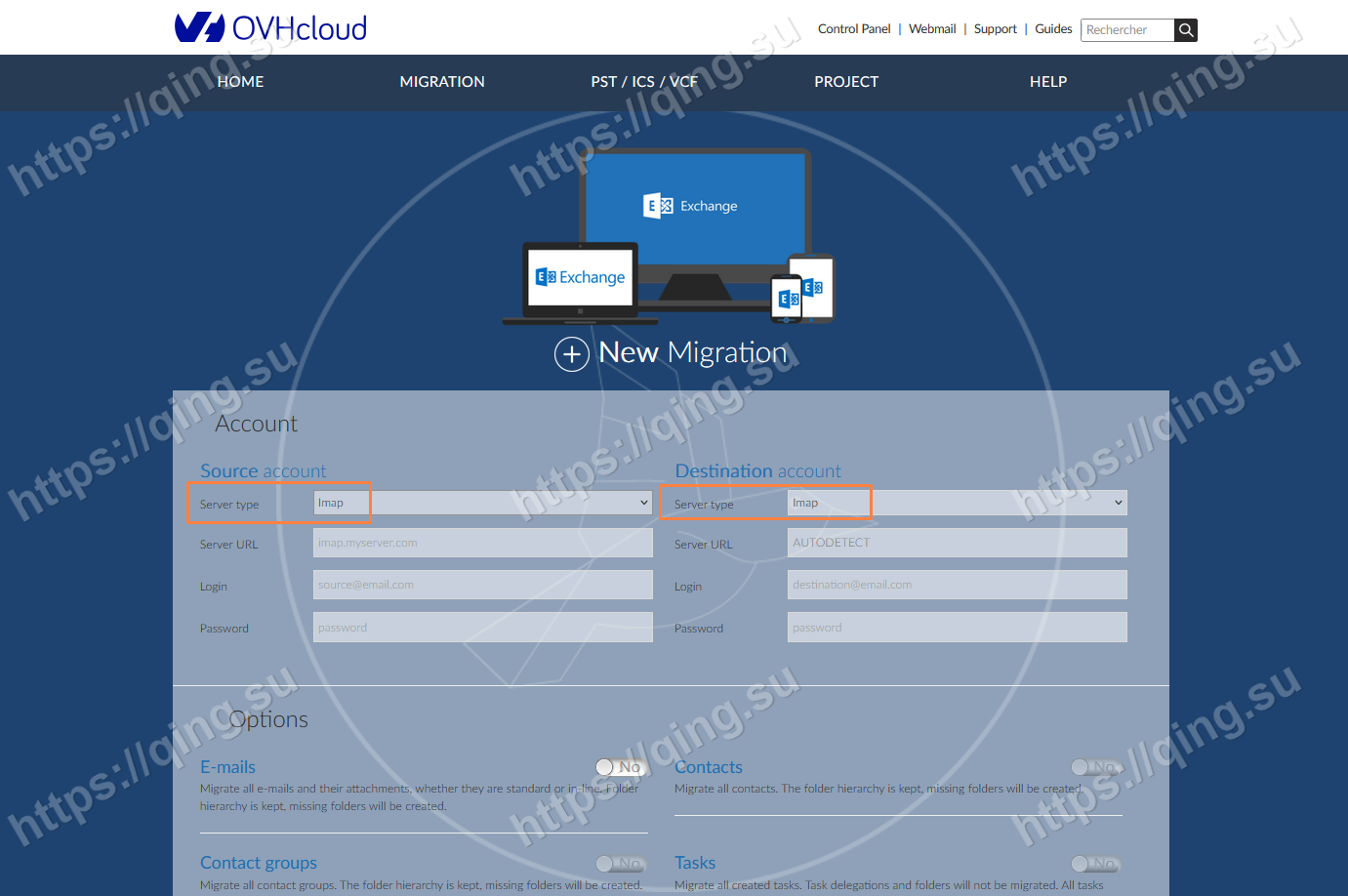Click the Source Login field
The image size is (1348, 896).
tap(483, 585)
